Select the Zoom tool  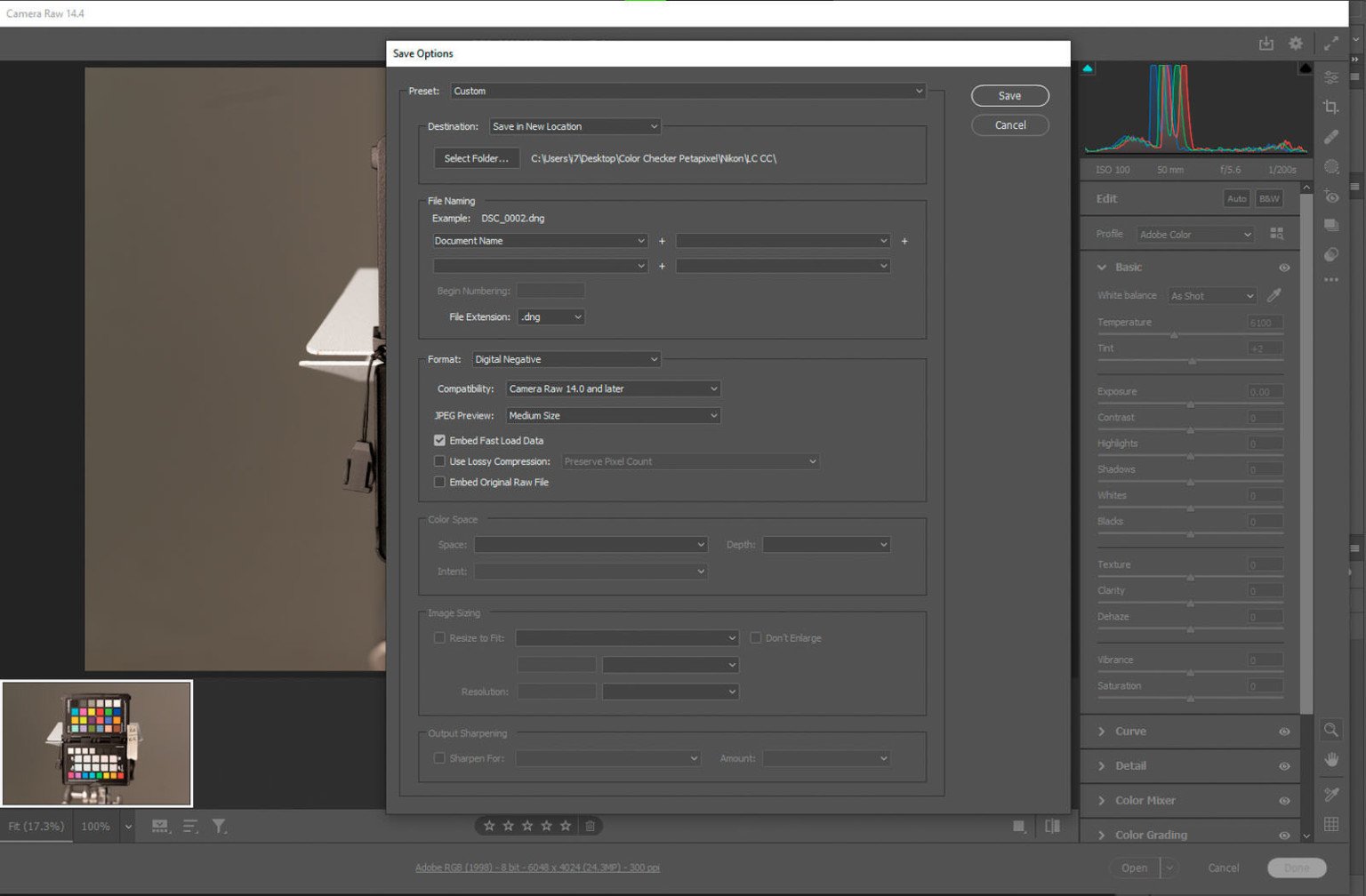click(x=1331, y=730)
